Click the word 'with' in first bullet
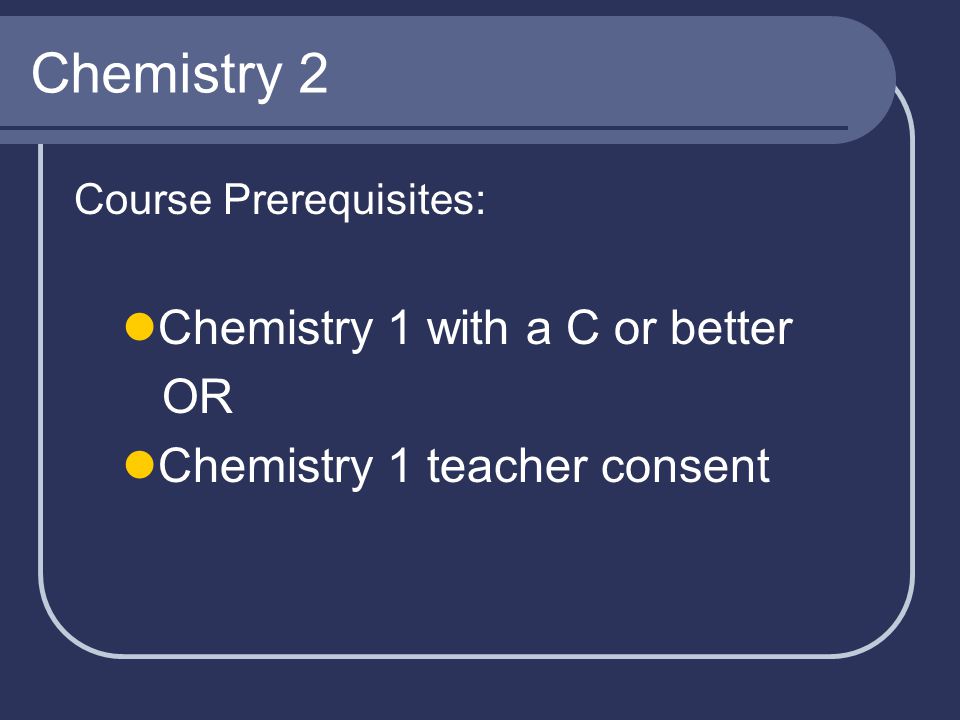This screenshot has width=960, height=720. pyautogui.click(x=467, y=328)
